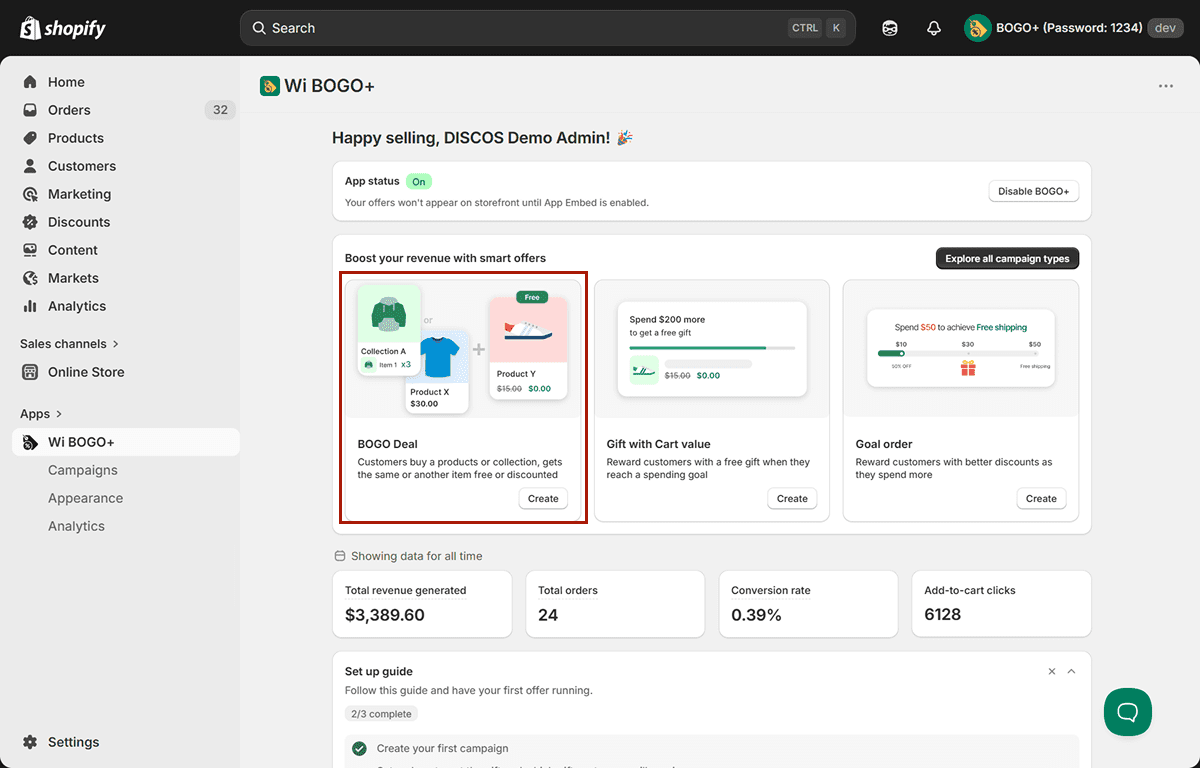Open the notifications bell
This screenshot has width=1200, height=768.
click(934, 28)
